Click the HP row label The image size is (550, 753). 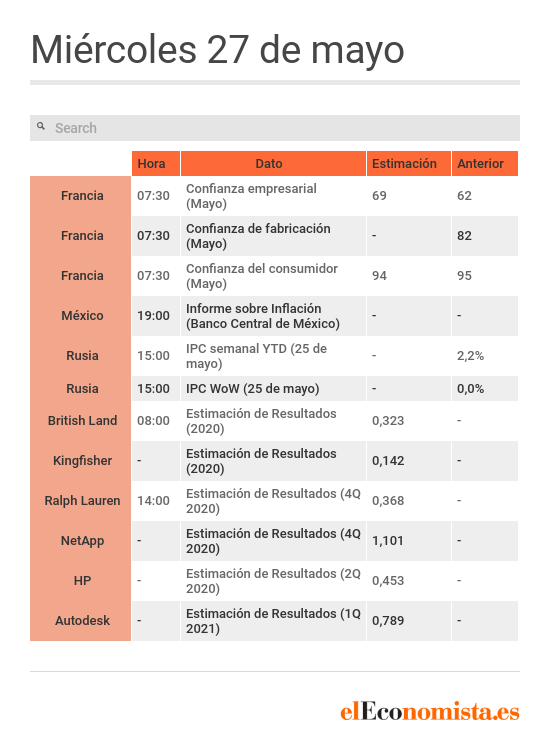click(82, 581)
